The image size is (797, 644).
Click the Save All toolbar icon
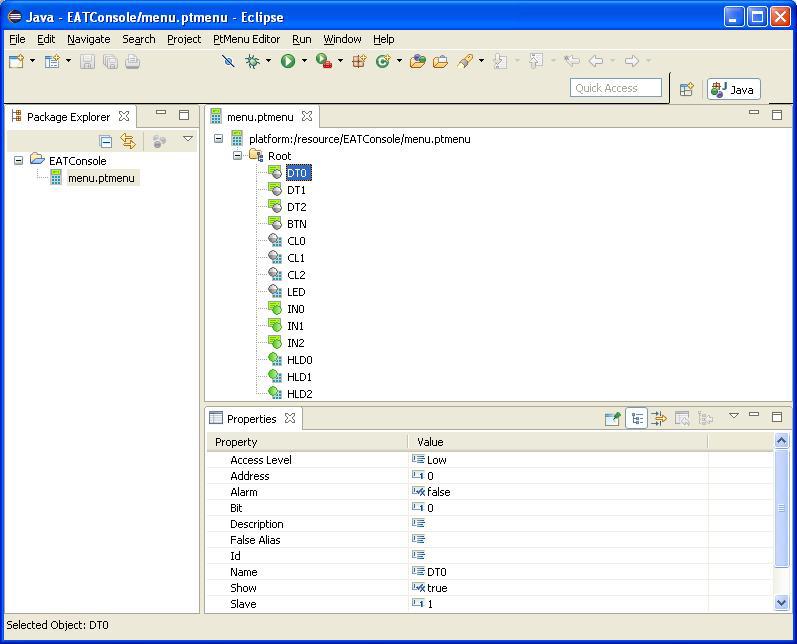pos(110,62)
